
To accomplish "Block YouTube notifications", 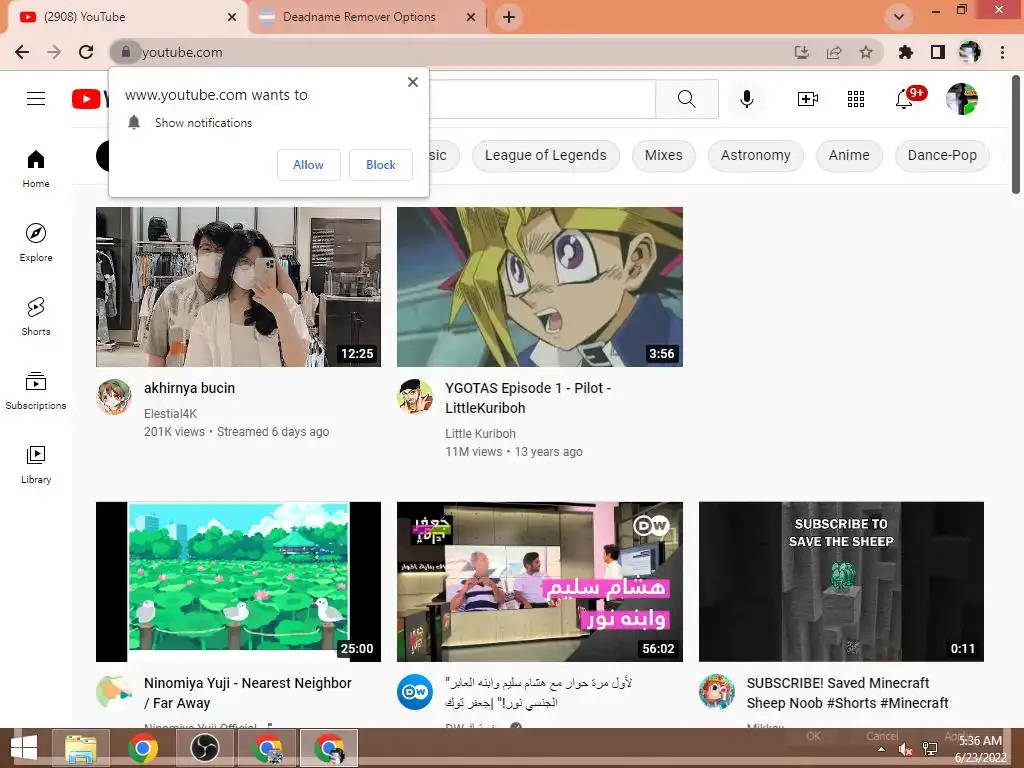I will point(381,165).
